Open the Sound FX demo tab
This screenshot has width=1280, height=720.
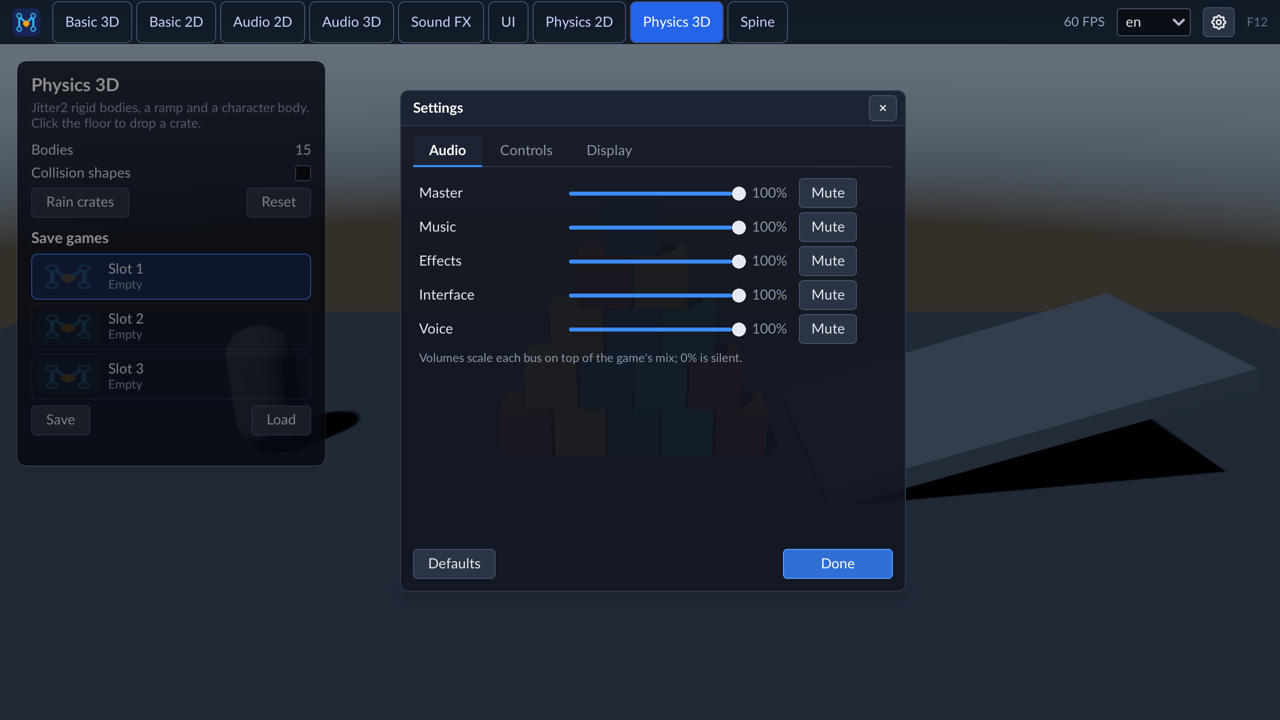[x=441, y=22]
